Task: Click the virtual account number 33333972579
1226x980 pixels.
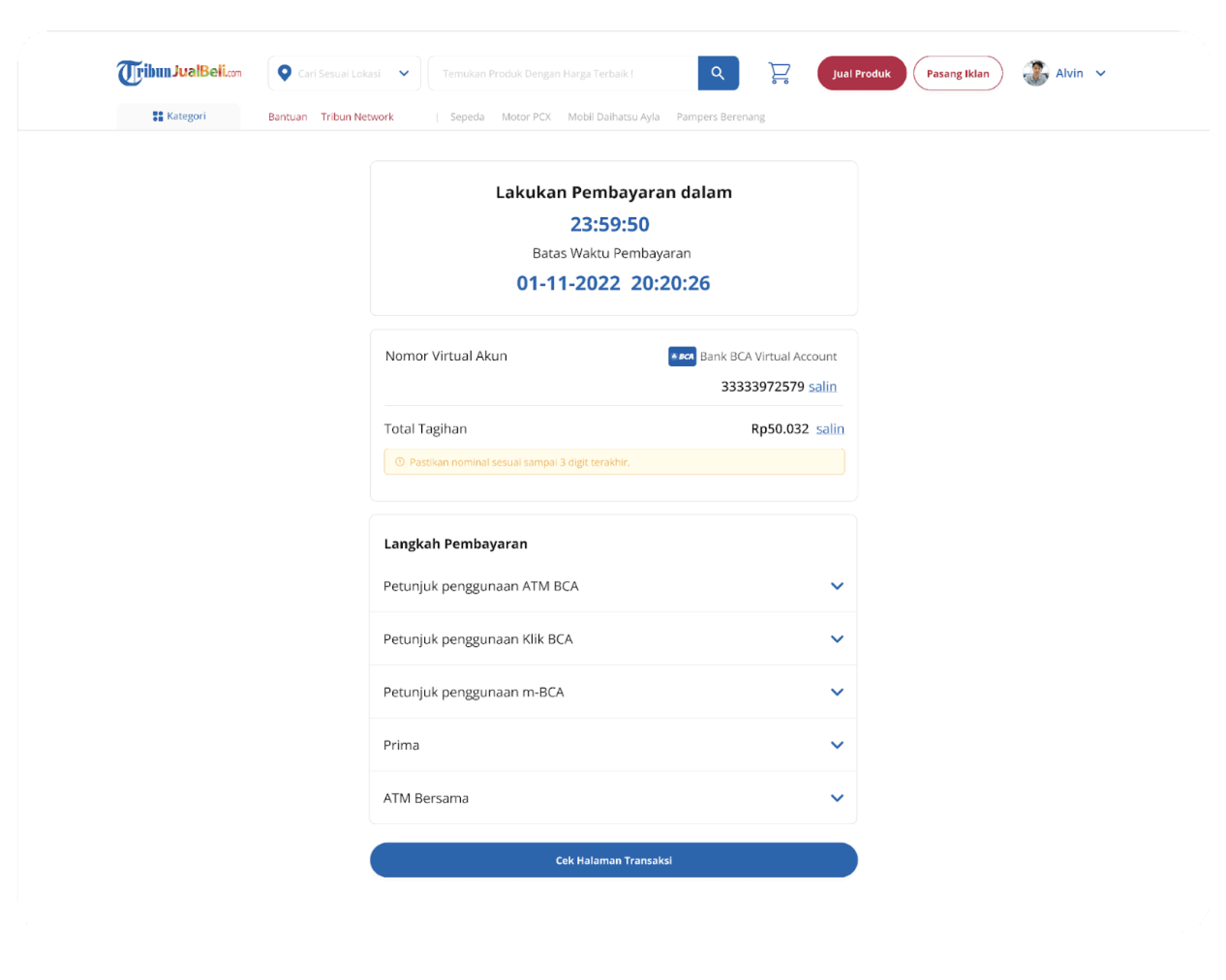Action: 763,387
